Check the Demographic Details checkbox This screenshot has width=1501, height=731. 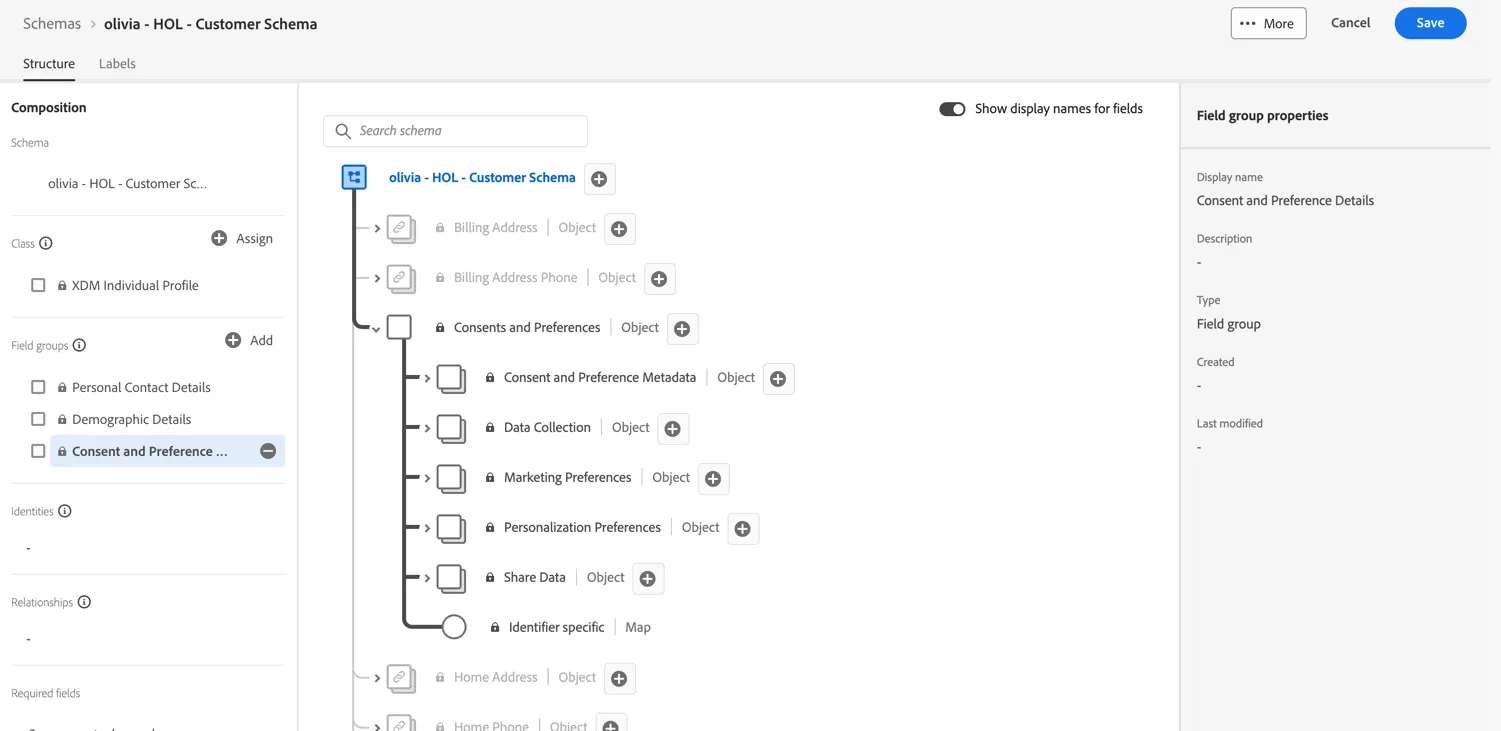tap(38, 419)
